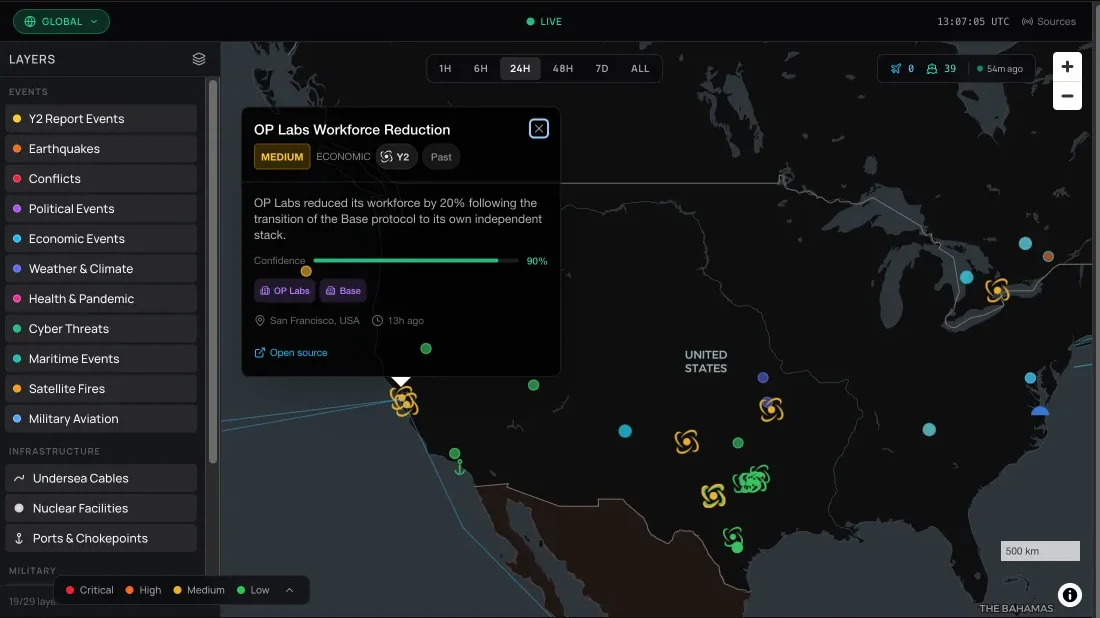Click the Medium legend entry
The width and height of the screenshot is (1100, 618).
pyautogui.click(x=199, y=590)
